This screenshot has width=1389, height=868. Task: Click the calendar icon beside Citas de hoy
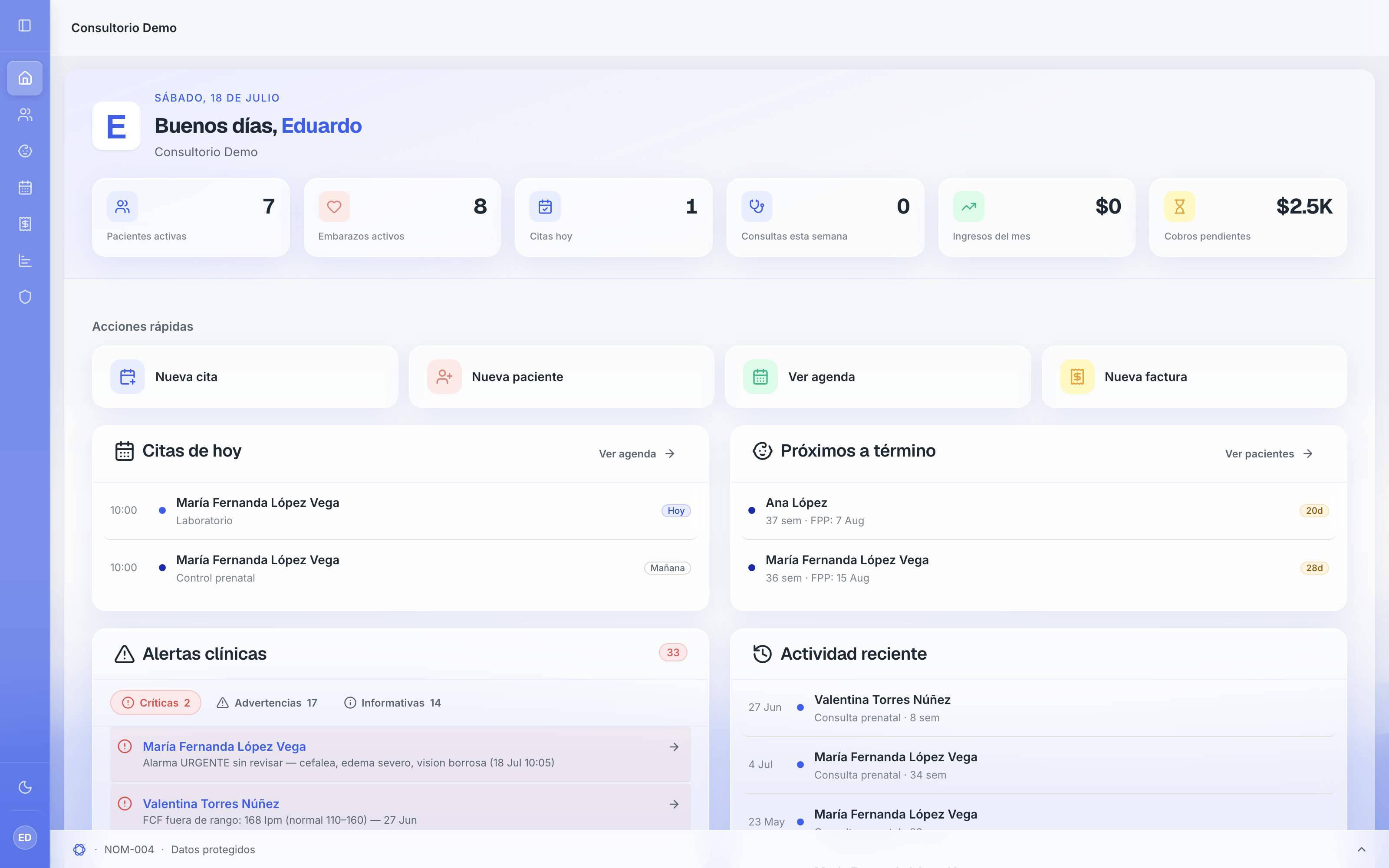124,451
